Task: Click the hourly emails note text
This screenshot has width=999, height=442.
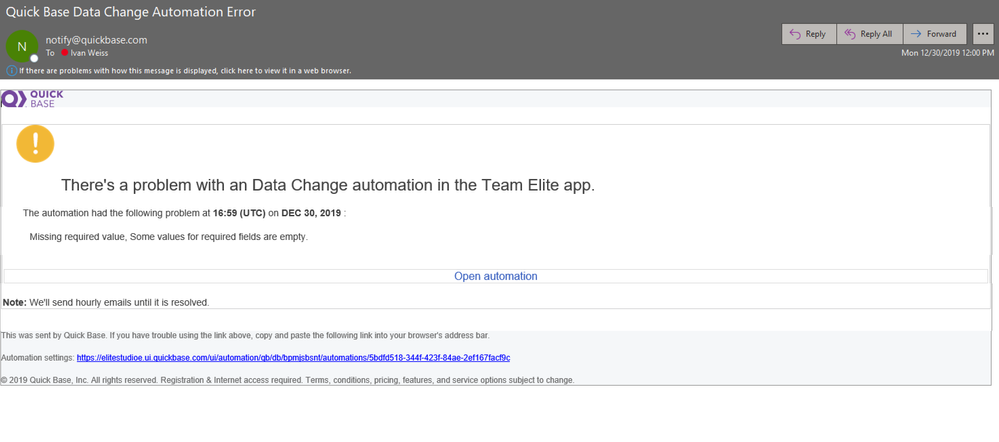Action: point(106,303)
